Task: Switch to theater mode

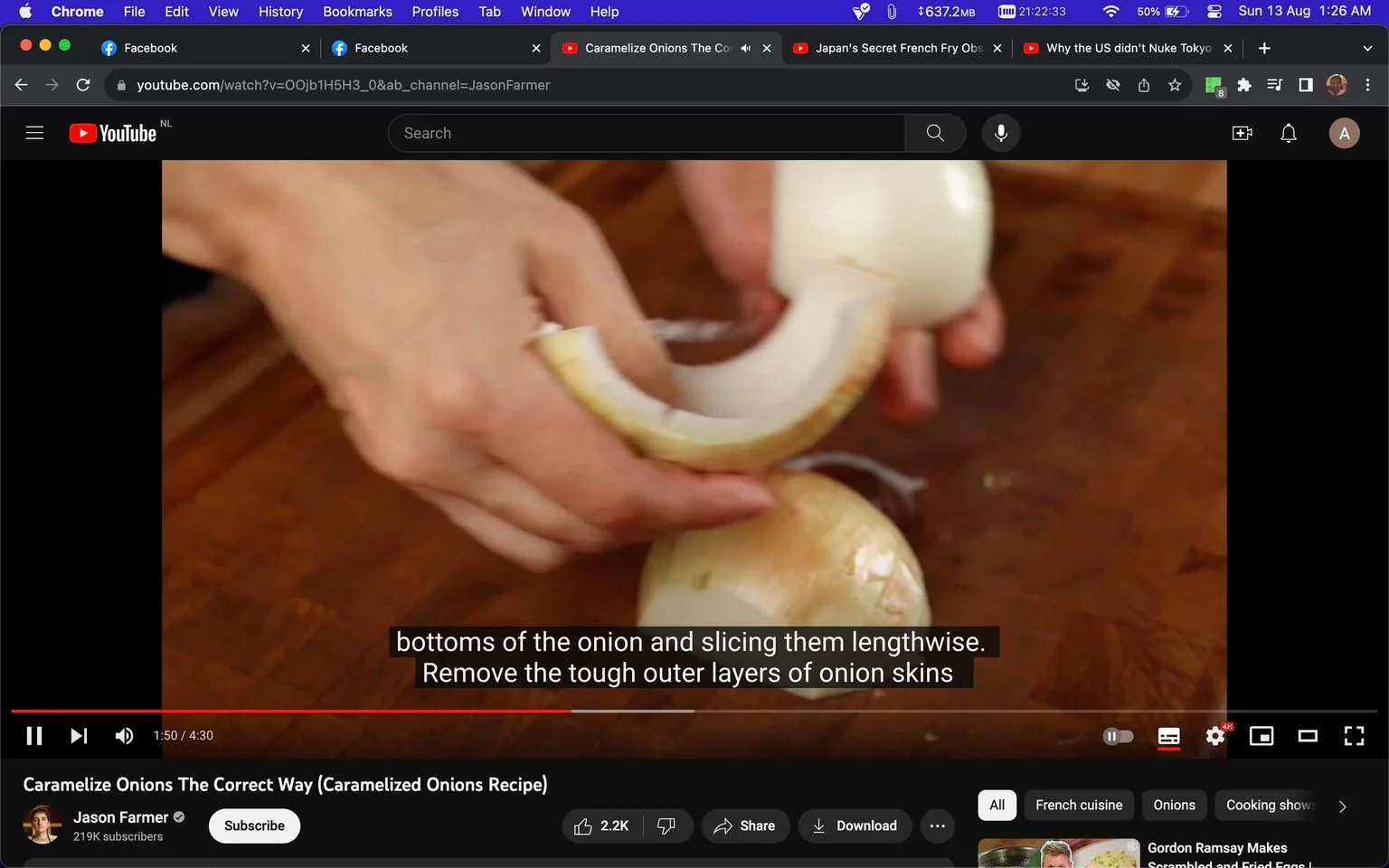Action: point(1308,736)
